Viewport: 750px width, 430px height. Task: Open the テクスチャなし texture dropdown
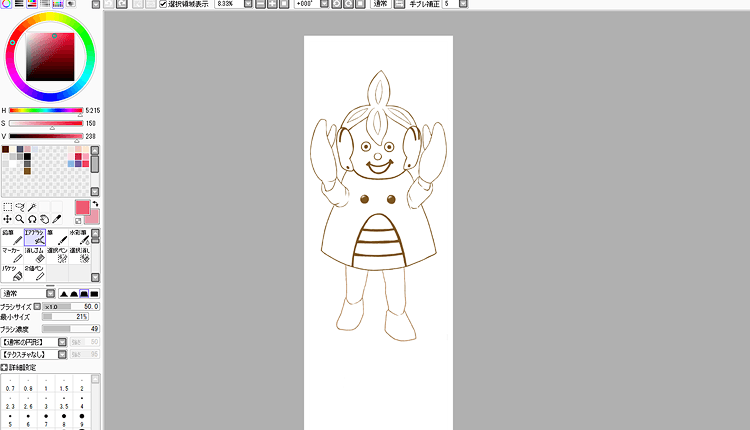pos(62,354)
